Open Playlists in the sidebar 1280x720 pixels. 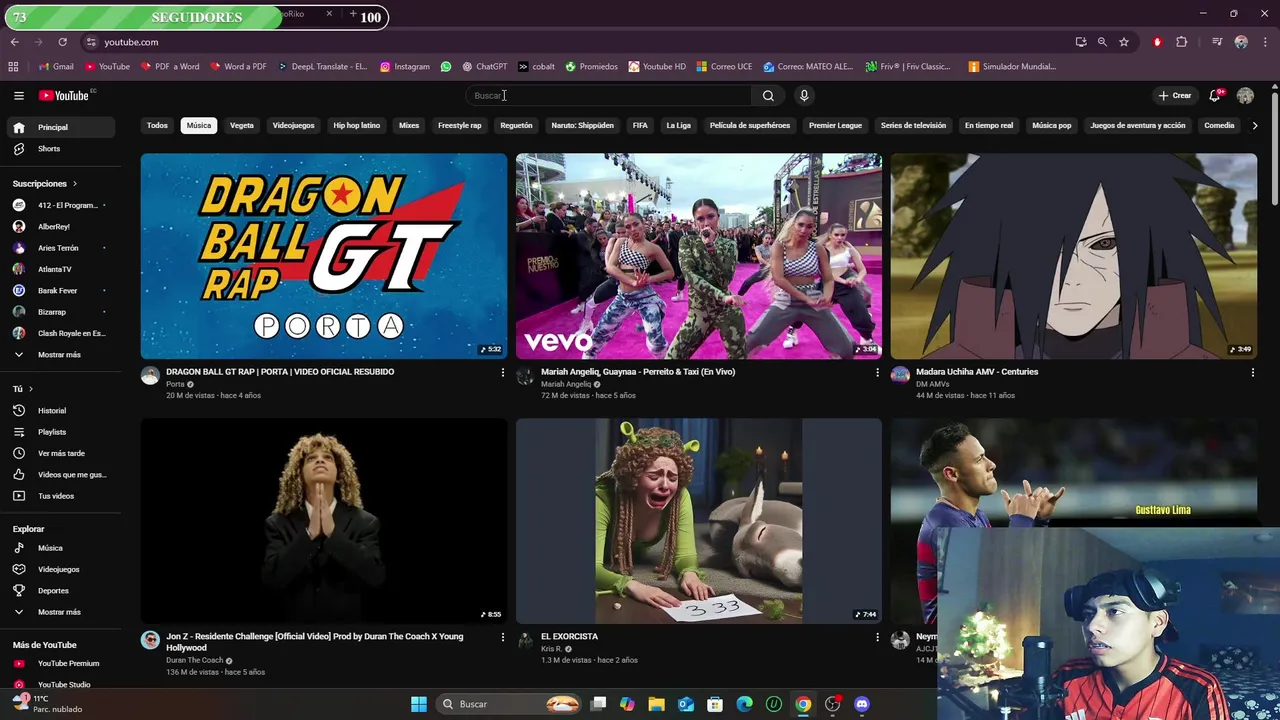coord(60,432)
